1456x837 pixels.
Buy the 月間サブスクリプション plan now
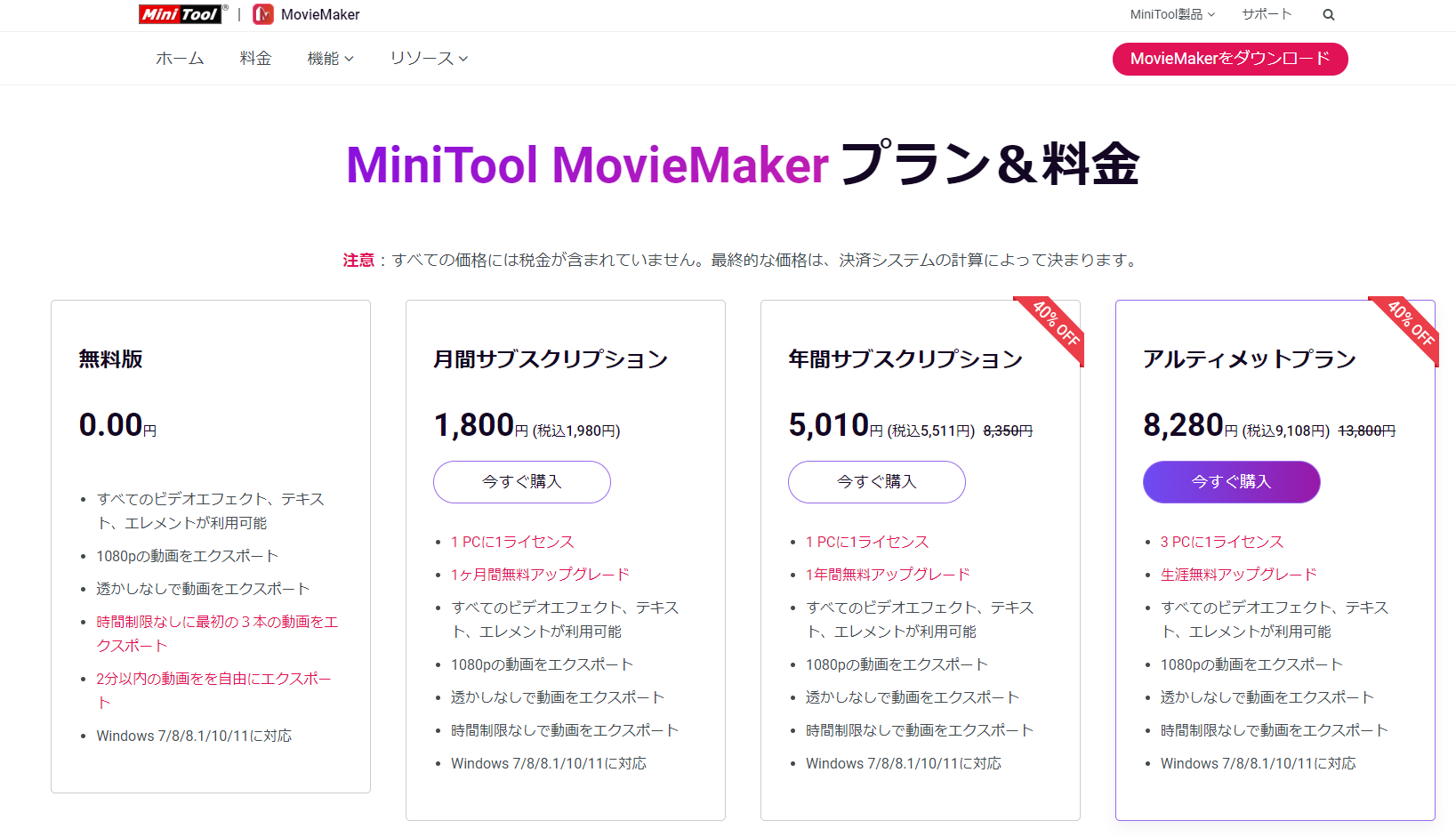(522, 482)
